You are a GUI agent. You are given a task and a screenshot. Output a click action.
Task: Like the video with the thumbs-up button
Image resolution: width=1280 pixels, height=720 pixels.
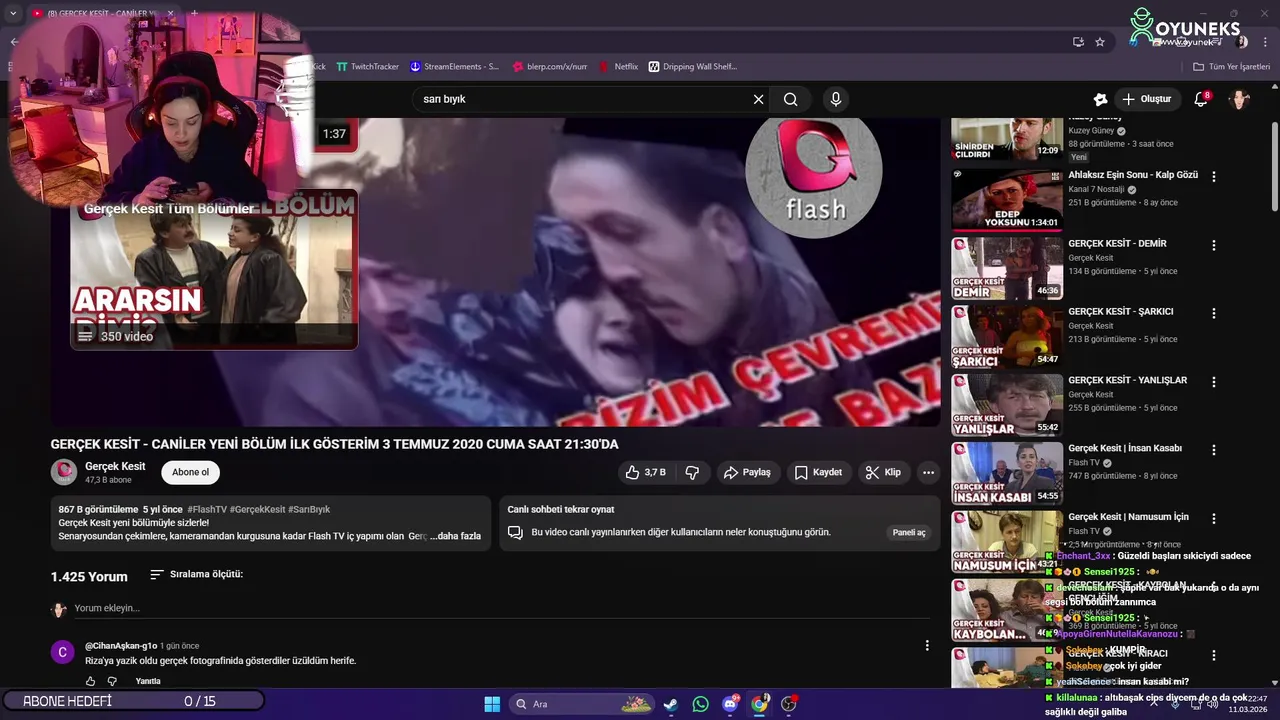tap(645, 472)
